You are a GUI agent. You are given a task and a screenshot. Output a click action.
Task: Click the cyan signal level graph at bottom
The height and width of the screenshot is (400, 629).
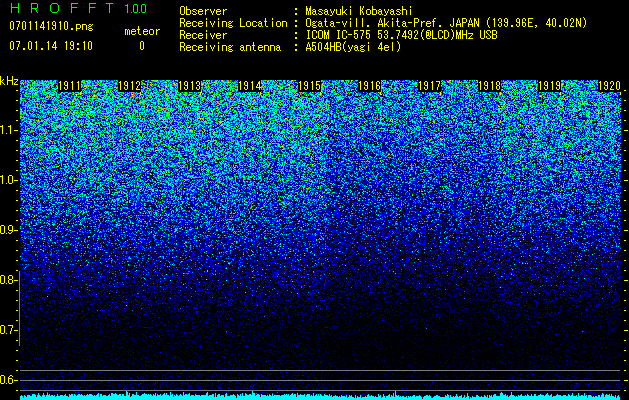point(321,396)
